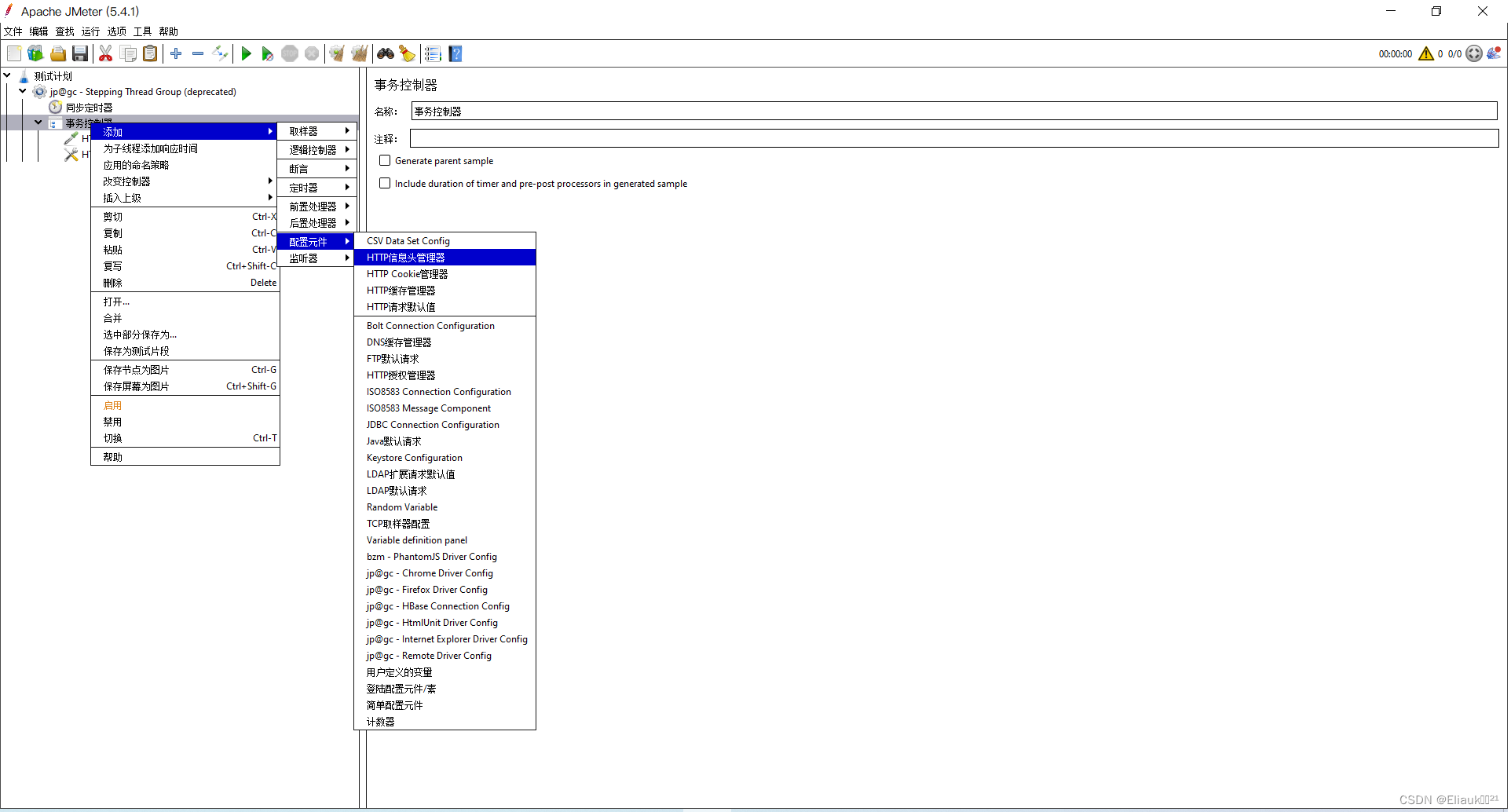Select Keystore Configuration entry
1511x812 pixels.
pos(445,458)
